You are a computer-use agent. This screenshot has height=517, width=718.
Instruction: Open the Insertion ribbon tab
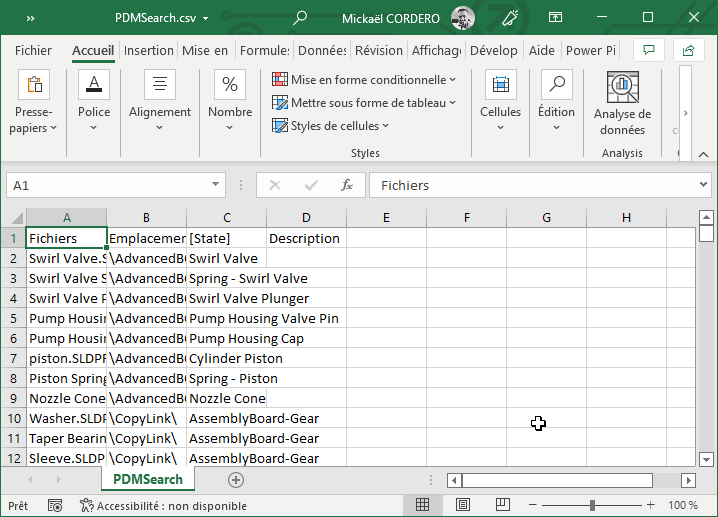[148, 51]
